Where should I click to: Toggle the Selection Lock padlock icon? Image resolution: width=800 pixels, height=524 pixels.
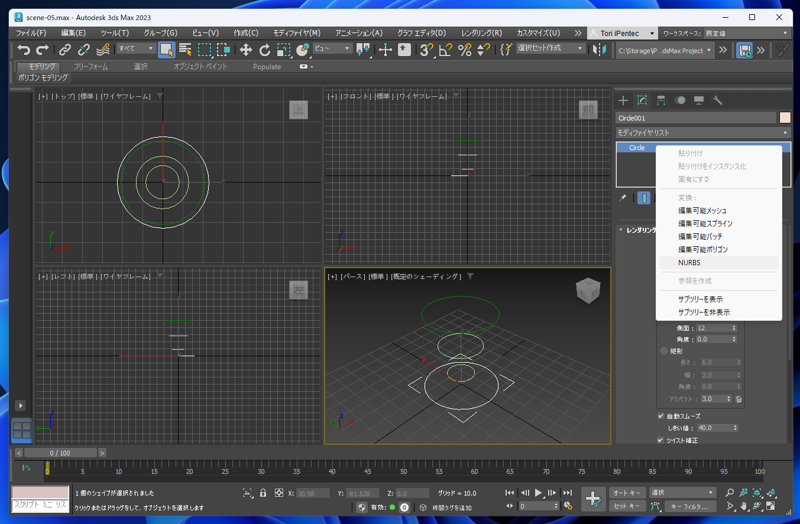point(263,493)
